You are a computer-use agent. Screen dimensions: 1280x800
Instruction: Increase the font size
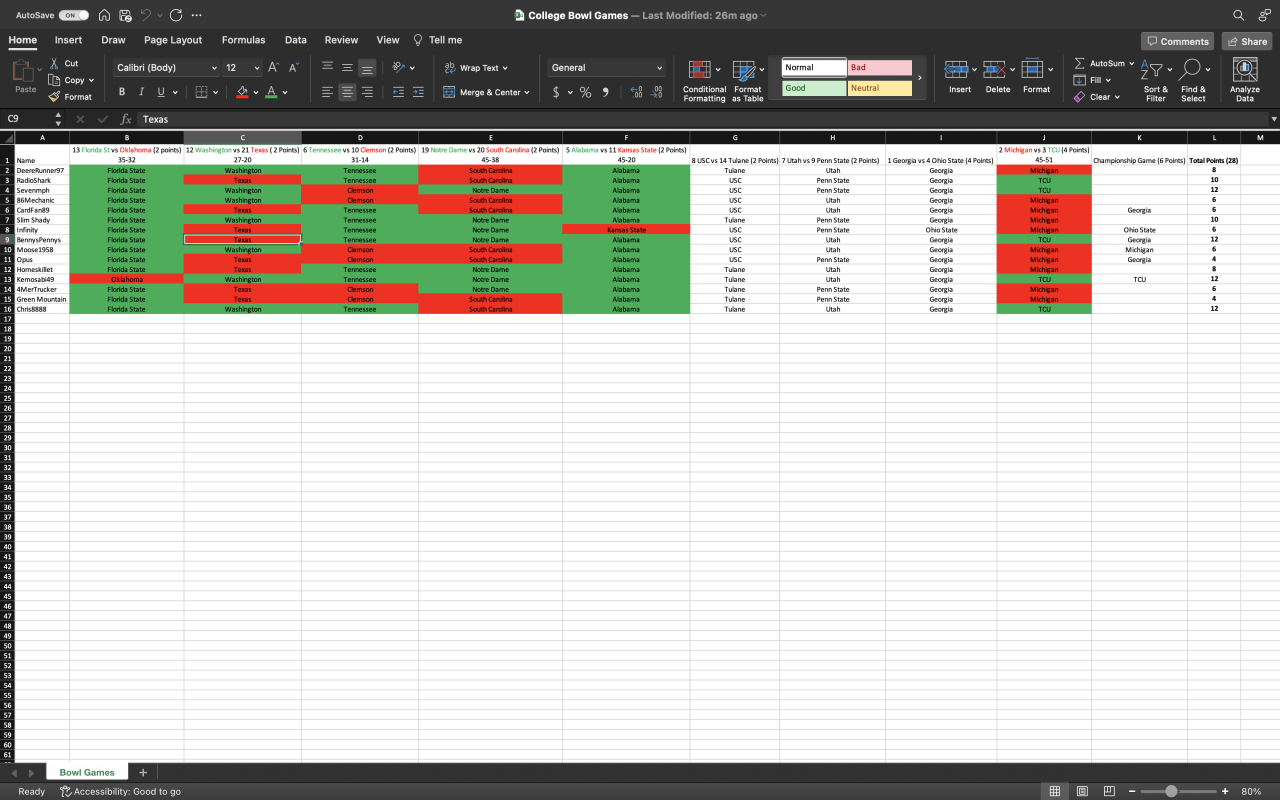point(273,67)
